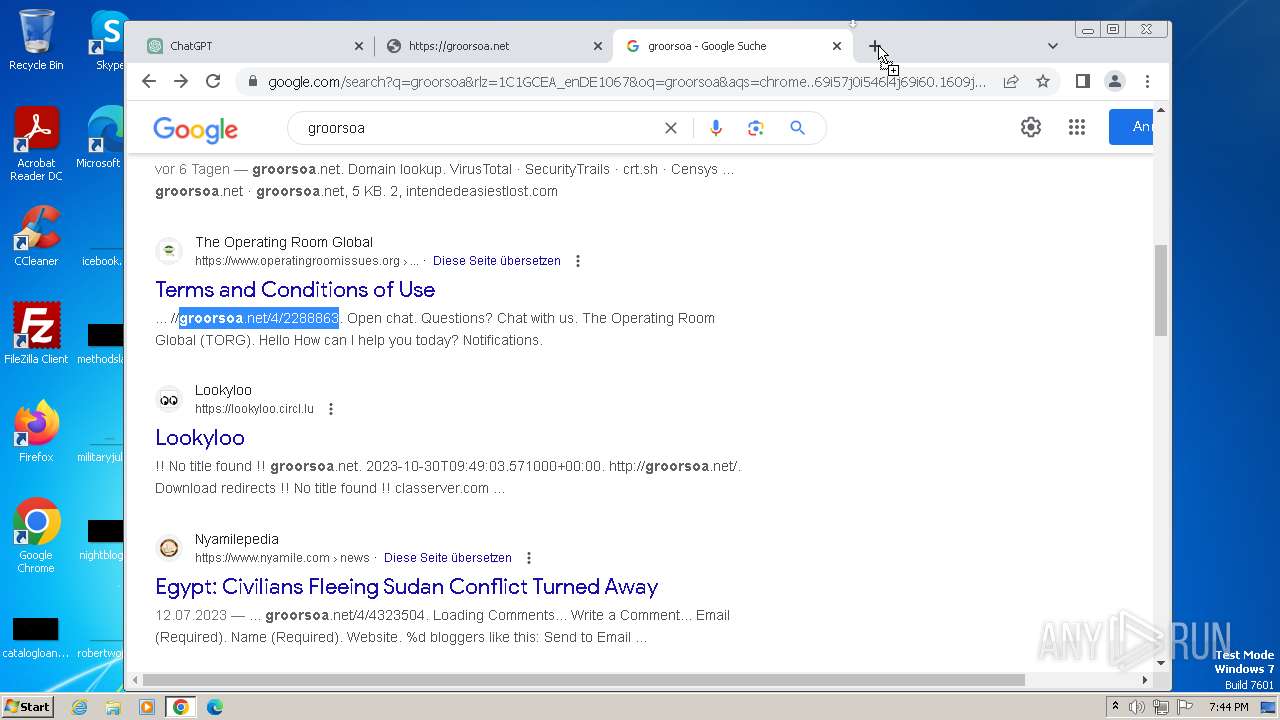Open Google quick settings gear
Image resolution: width=1280 pixels, height=720 pixels.
[x=1031, y=127]
